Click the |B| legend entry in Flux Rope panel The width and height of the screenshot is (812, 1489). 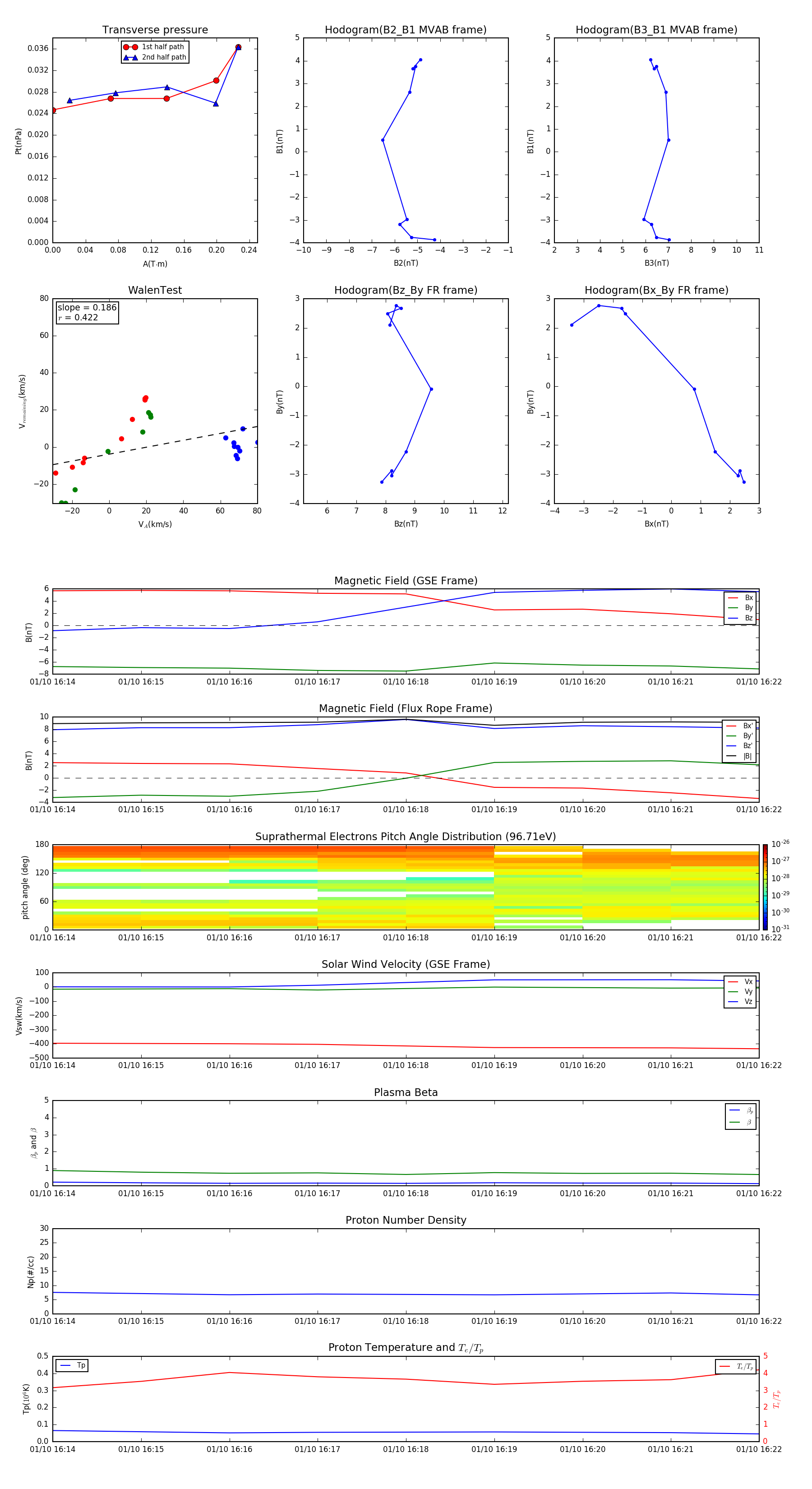click(739, 757)
